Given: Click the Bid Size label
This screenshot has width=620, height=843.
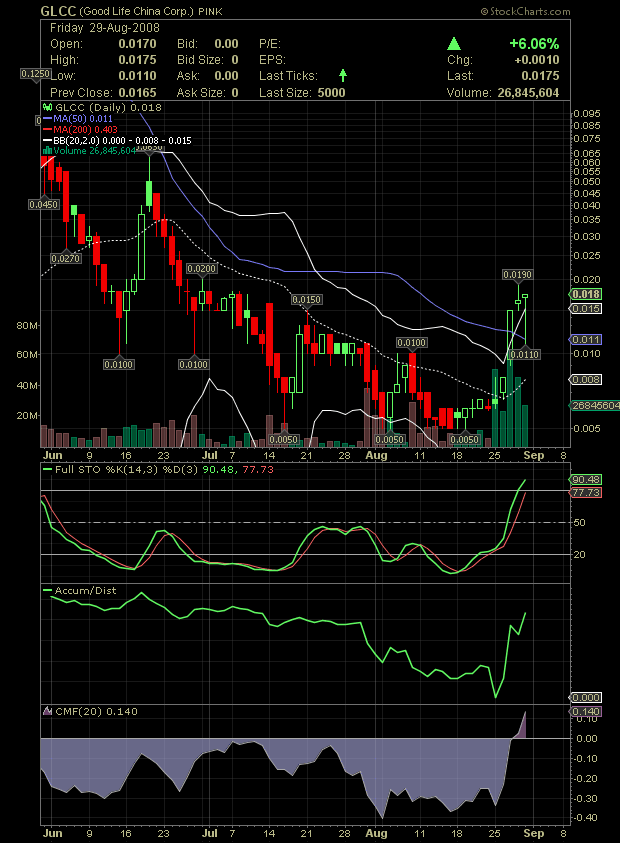Looking at the screenshot, I should click(x=200, y=60).
